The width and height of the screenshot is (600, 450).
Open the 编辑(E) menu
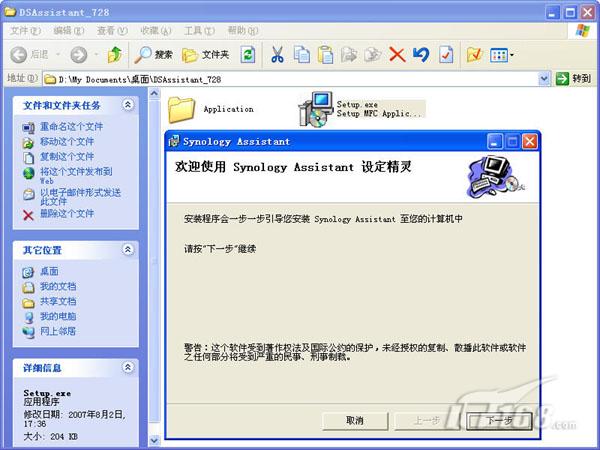68,31
